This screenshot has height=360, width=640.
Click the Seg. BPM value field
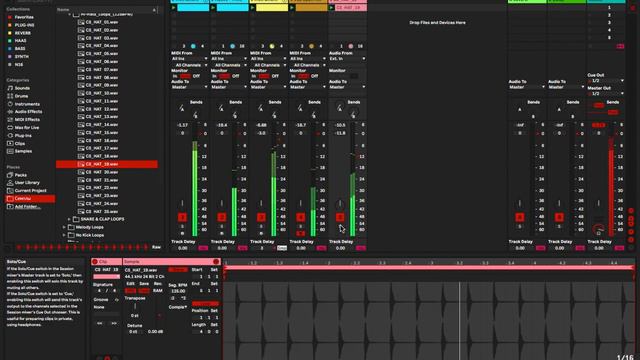[178, 291]
